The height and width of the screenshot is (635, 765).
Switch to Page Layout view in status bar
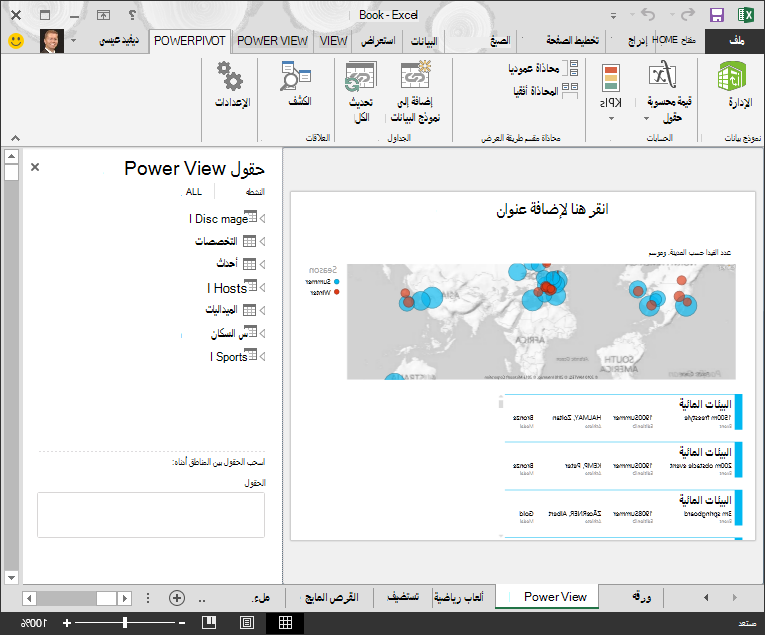click(247, 622)
